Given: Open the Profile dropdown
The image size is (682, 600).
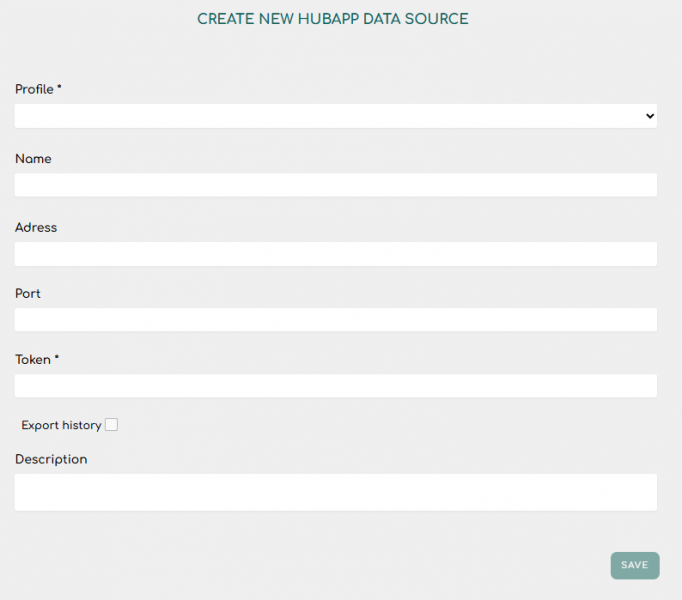Looking at the screenshot, I should (x=335, y=116).
